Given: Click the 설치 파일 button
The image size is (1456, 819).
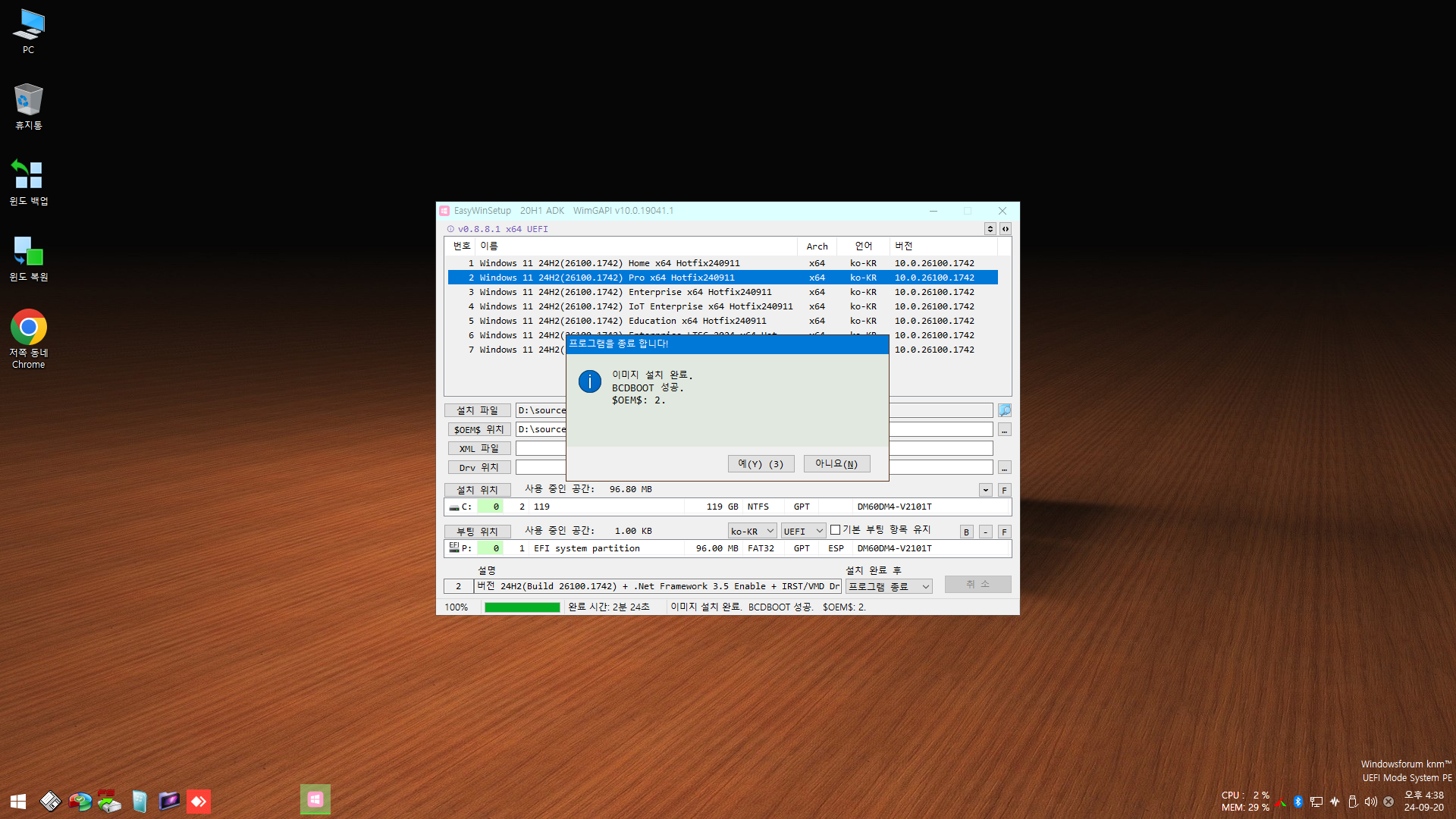Looking at the screenshot, I should (477, 410).
